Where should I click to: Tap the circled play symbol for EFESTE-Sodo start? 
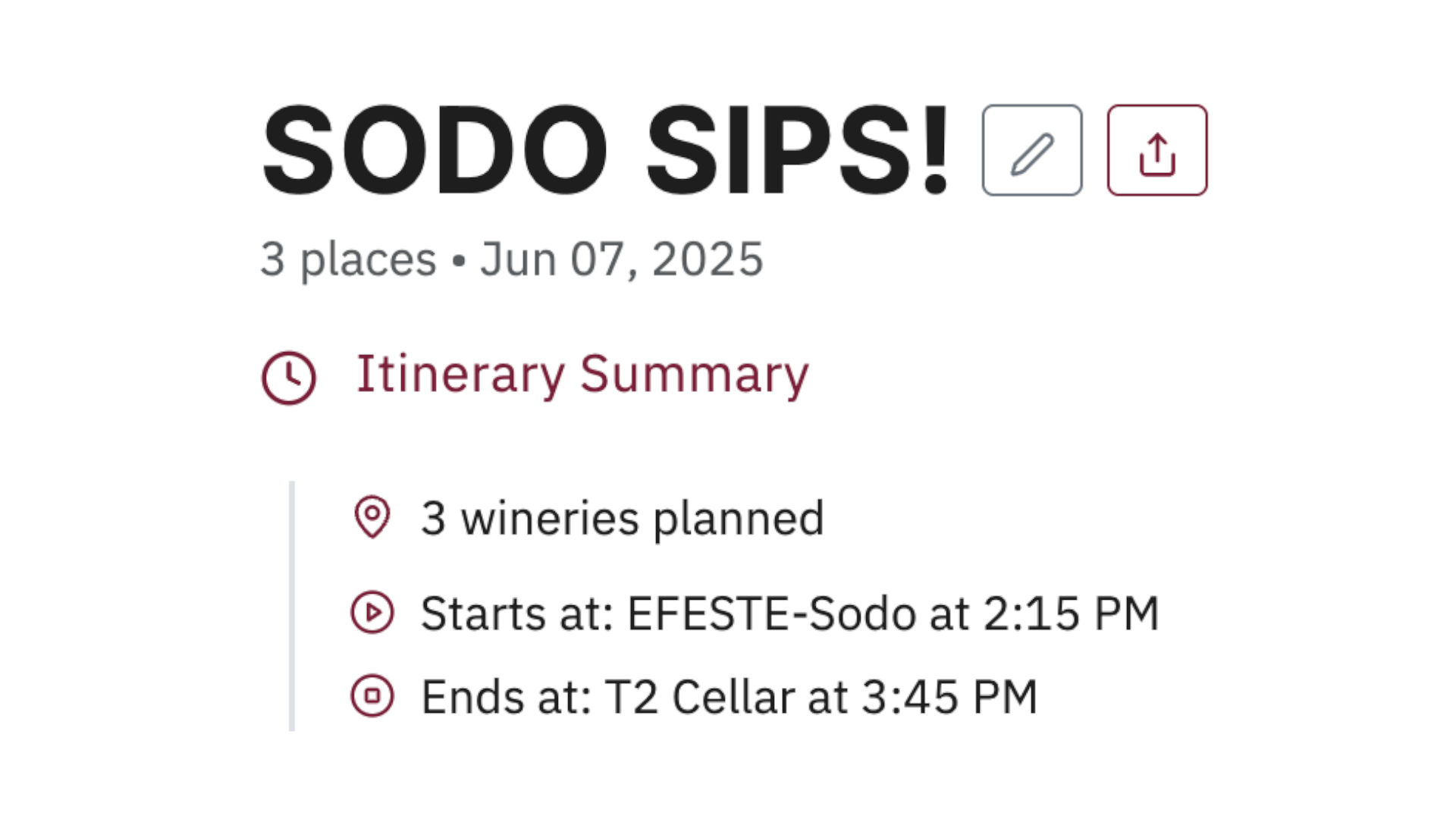pos(371,613)
